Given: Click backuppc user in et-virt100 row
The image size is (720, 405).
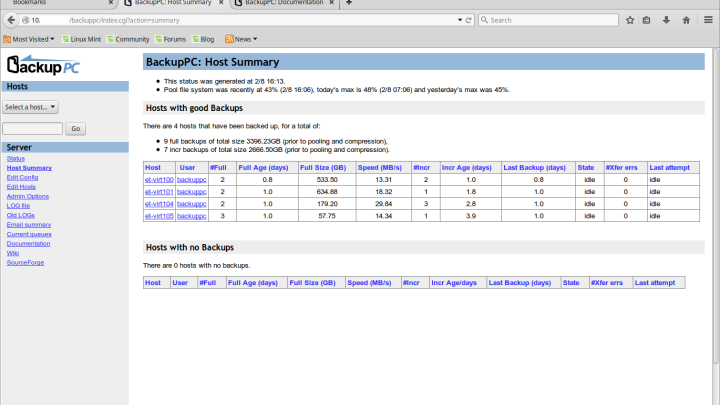Looking at the screenshot, I should pos(191,180).
